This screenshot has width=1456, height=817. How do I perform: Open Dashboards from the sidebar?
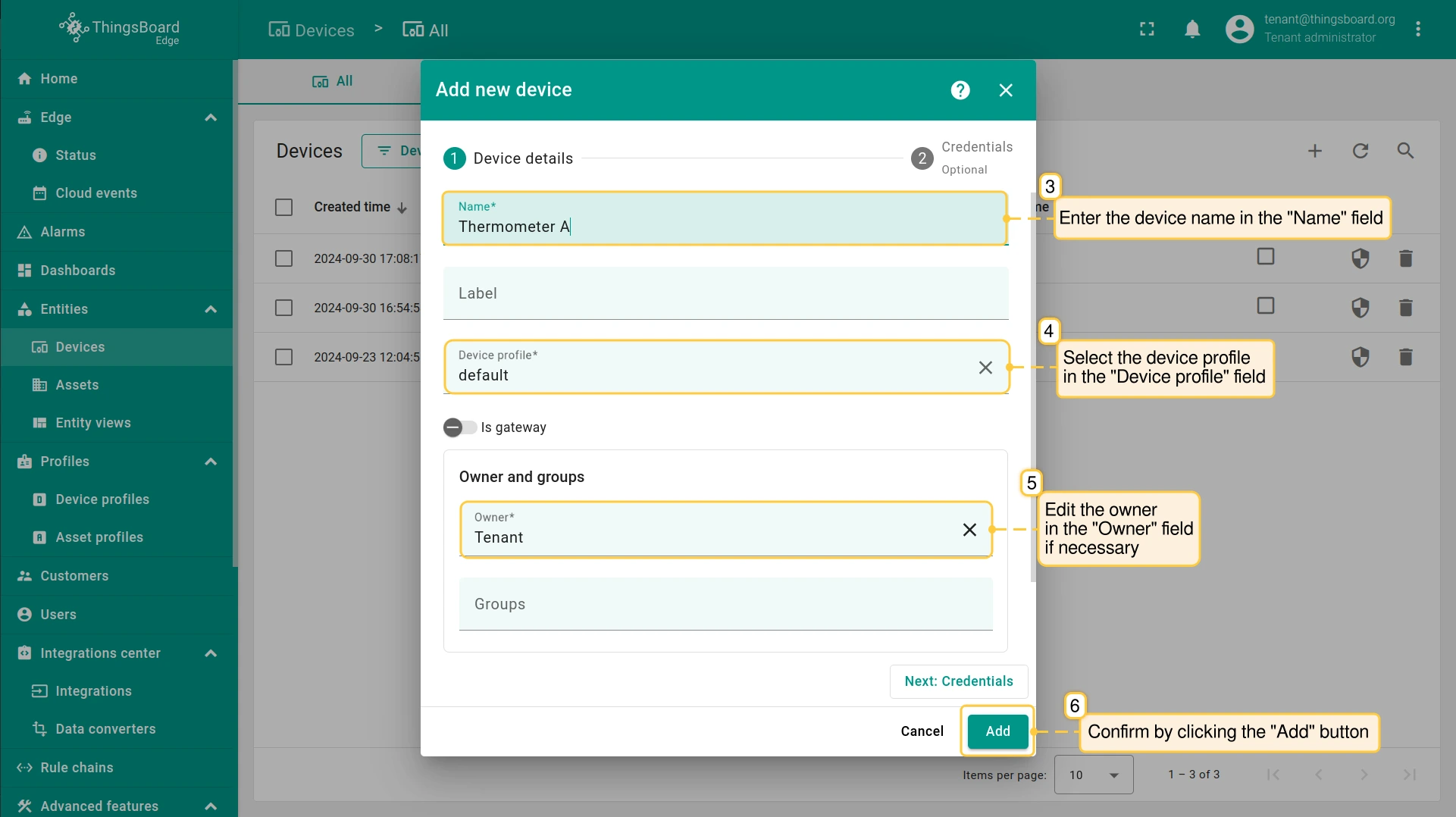click(x=77, y=271)
